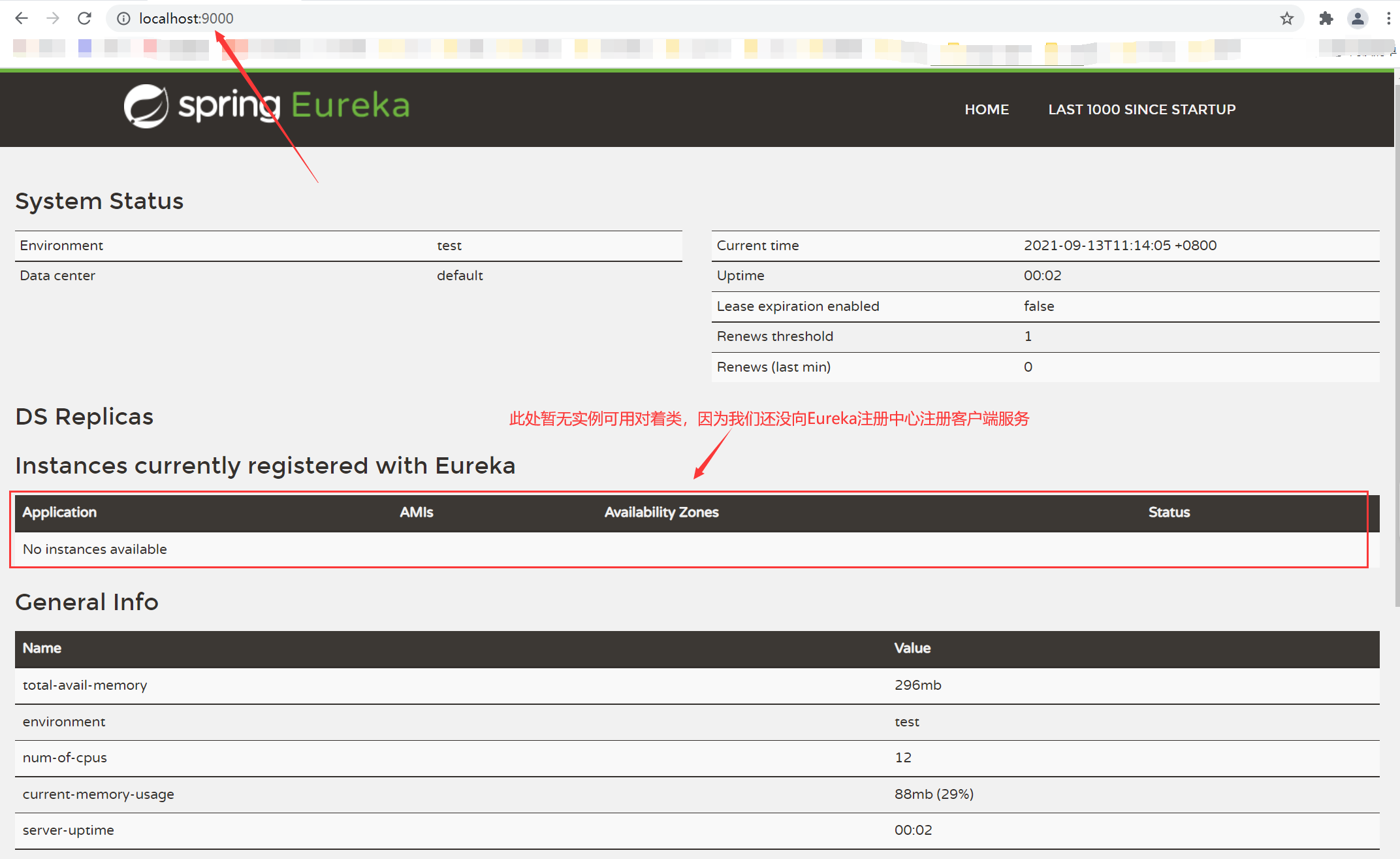Click the No instances available row
The width and height of the screenshot is (1400, 859).
pyautogui.click(x=95, y=549)
